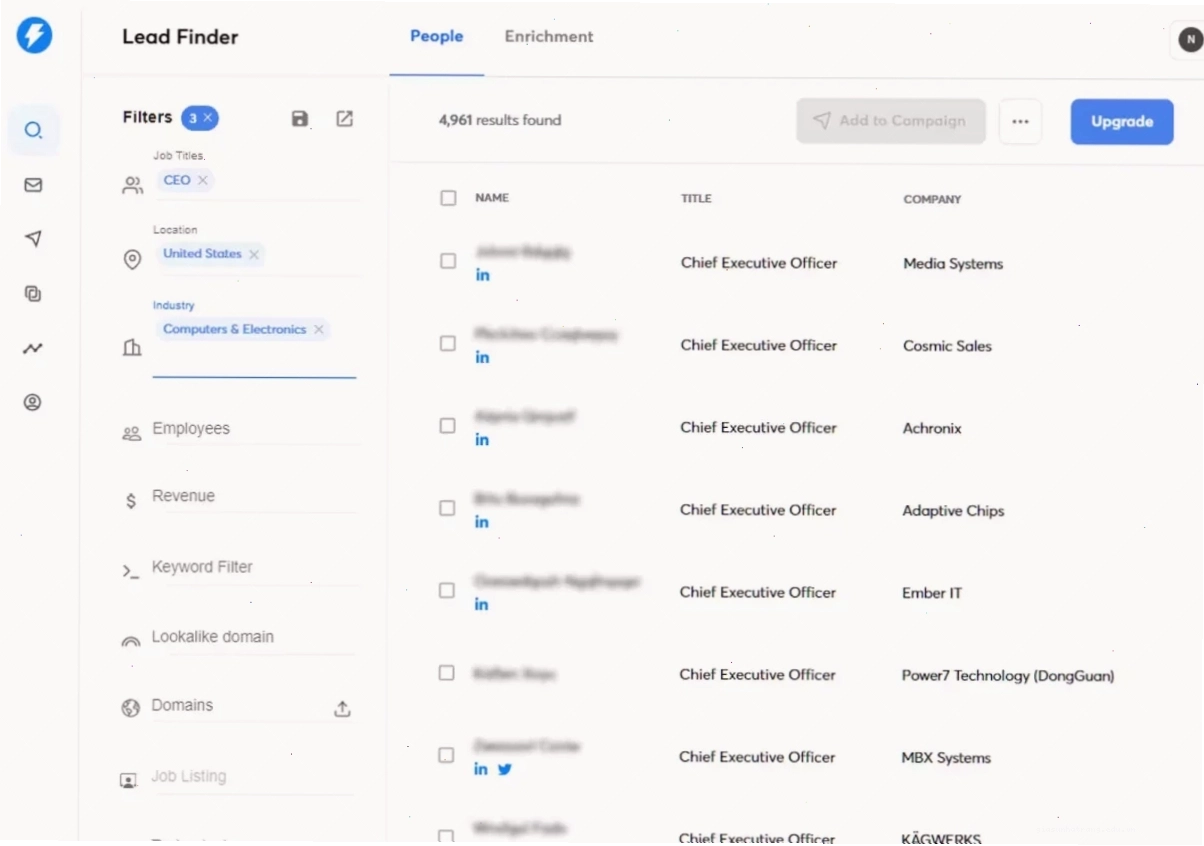Image resolution: width=1204 pixels, height=846 pixels.
Task: Check the Achronix row checkbox
Action: tap(448, 425)
